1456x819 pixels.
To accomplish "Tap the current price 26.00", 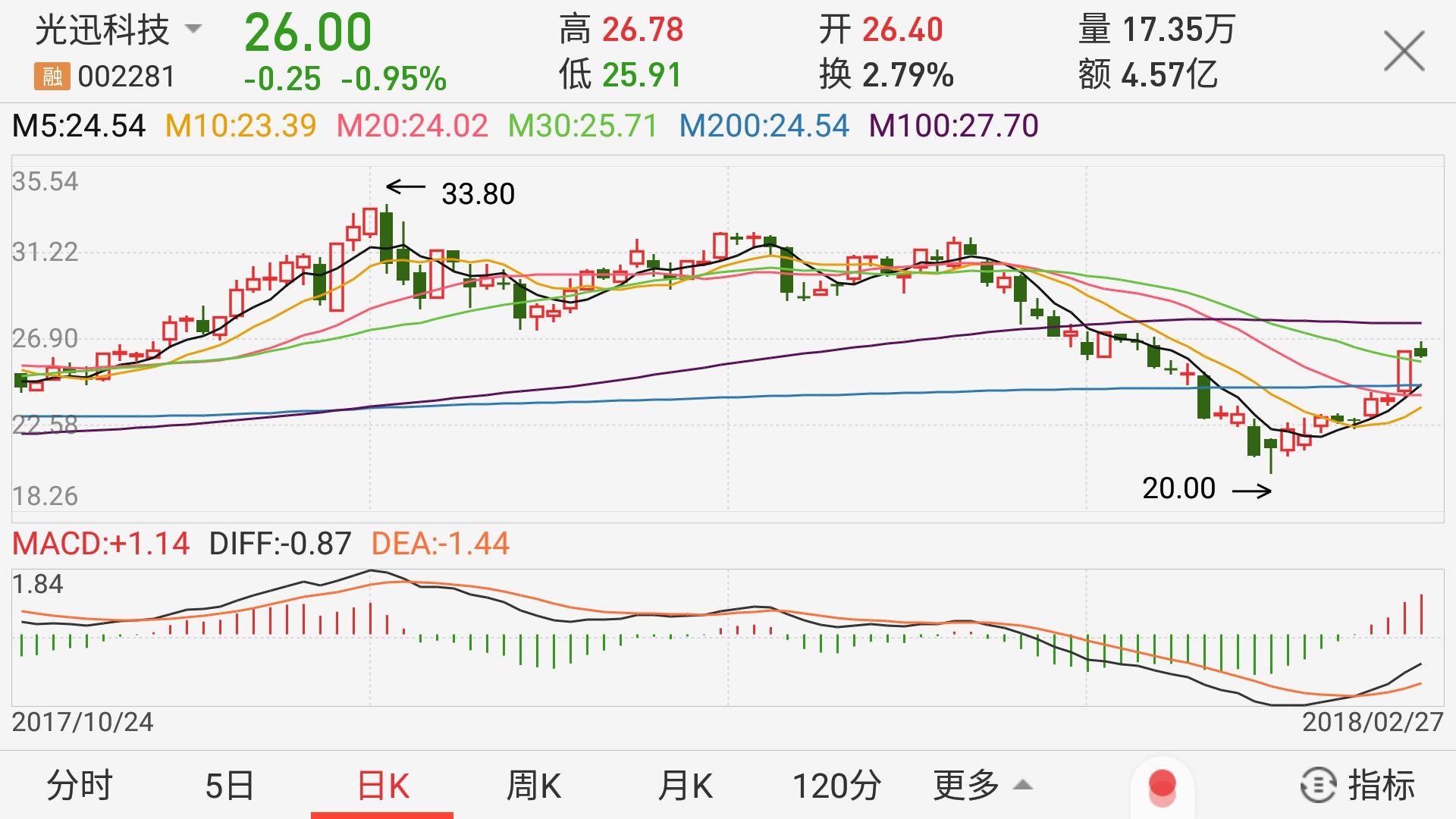I will [308, 33].
